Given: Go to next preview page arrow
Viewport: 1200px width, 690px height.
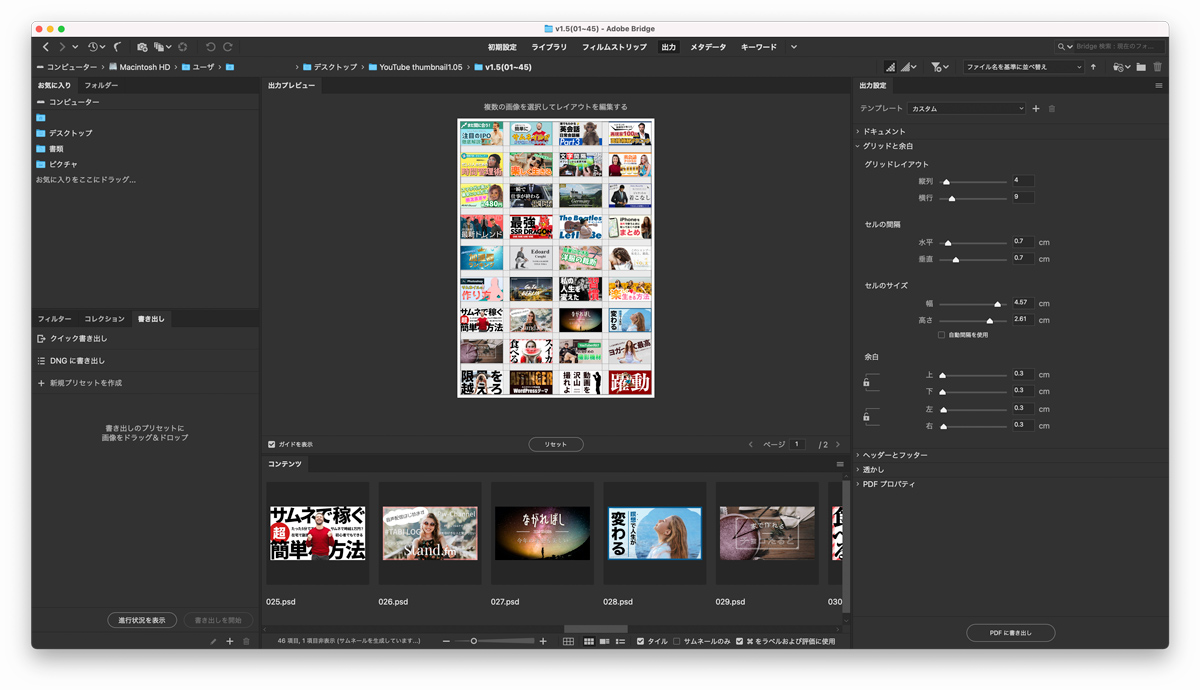Looking at the screenshot, I should pyautogui.click(x=838, y=444).
